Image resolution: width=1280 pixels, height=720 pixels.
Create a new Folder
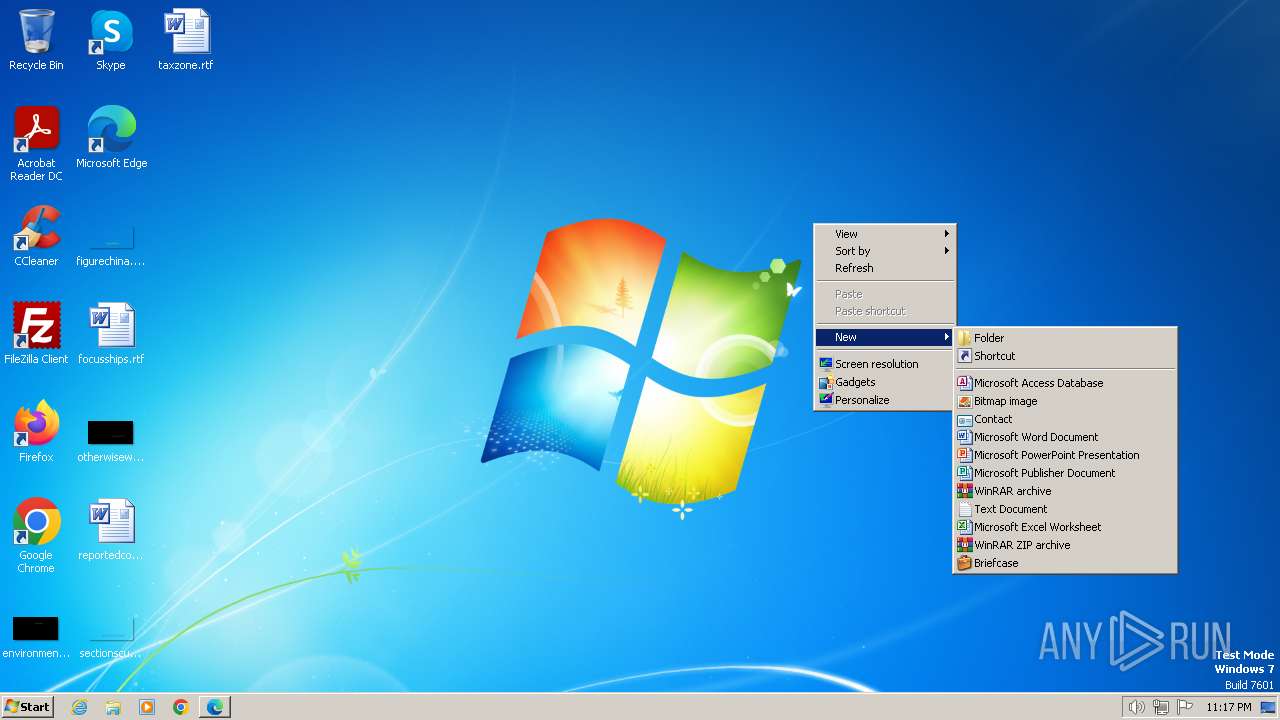tap(1065, 338)
